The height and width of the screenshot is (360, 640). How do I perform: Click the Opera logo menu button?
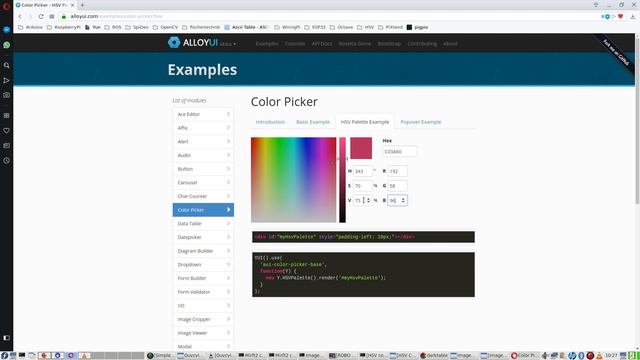coord(6,6)
